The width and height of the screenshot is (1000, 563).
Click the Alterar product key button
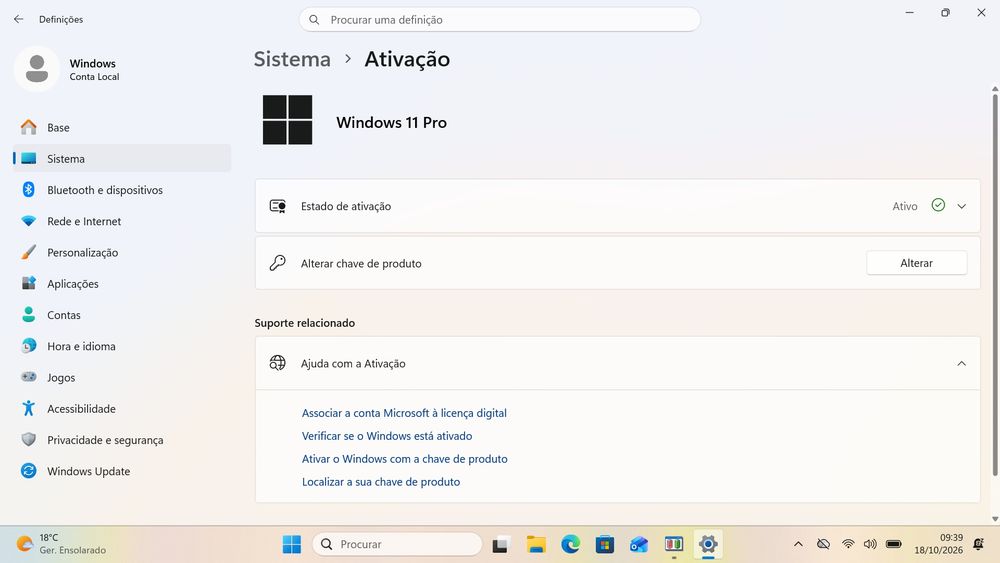pos(916,263)
